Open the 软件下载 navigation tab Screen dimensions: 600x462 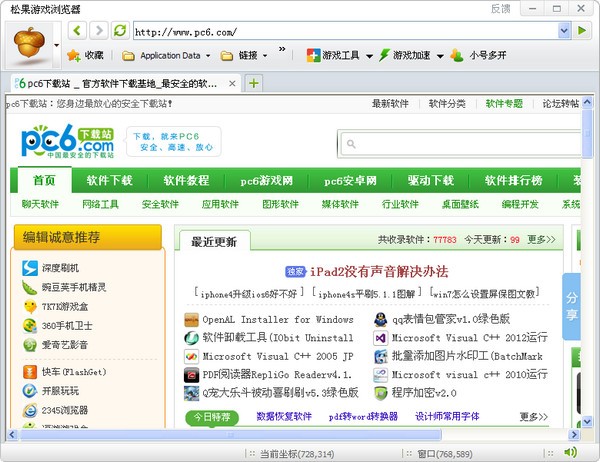pos(109,180)
